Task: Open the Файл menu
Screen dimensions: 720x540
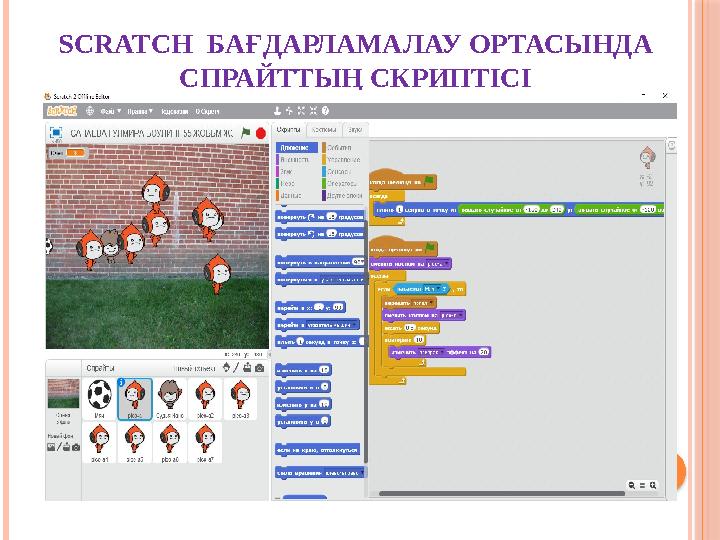Action: click(x=111, y=111)
